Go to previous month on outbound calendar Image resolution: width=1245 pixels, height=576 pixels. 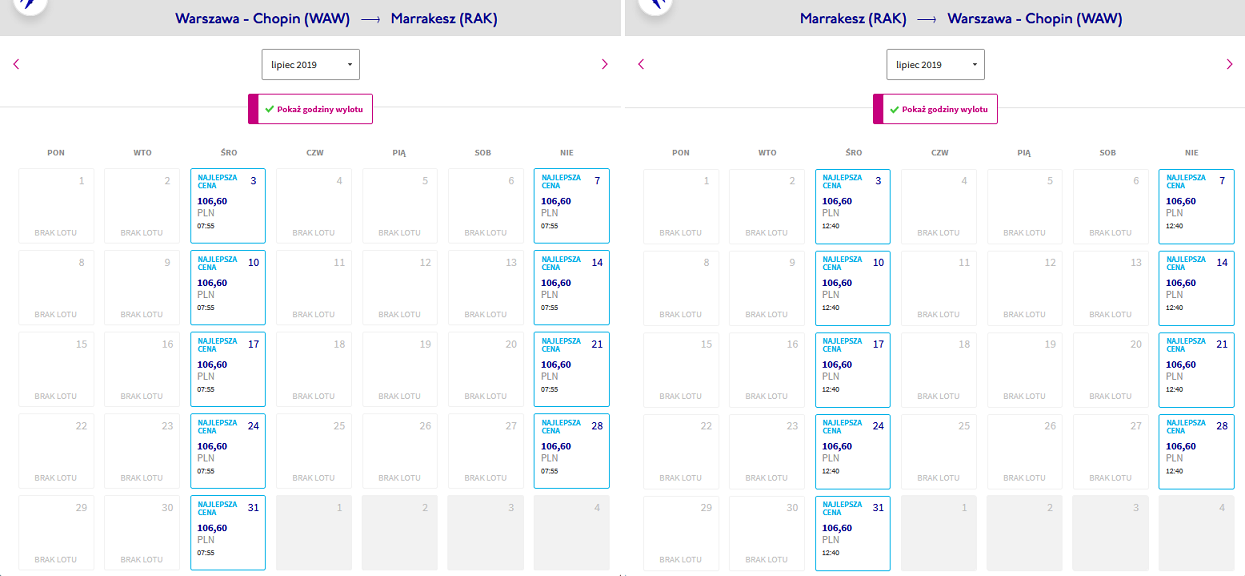[16, 64]
